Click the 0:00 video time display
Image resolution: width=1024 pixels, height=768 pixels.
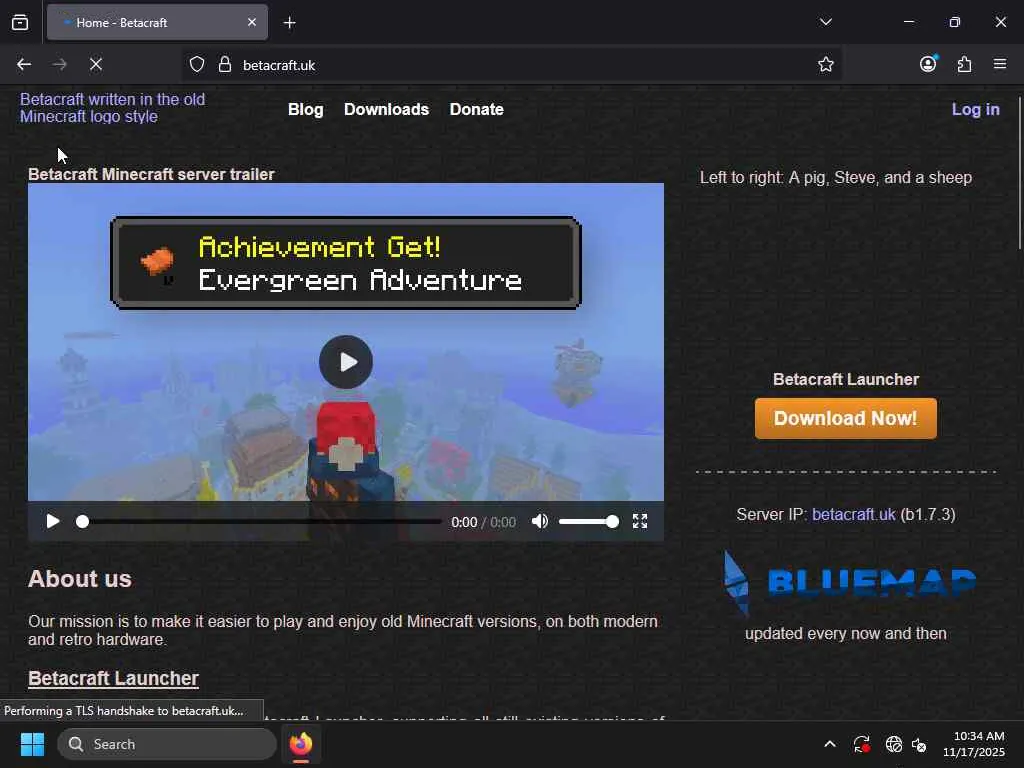coord(483,522)
